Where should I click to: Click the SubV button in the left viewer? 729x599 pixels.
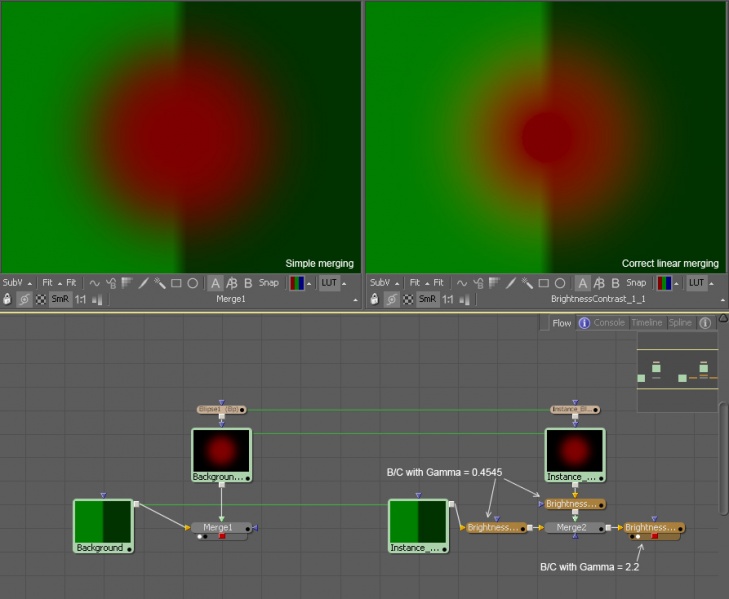[13, 283]
